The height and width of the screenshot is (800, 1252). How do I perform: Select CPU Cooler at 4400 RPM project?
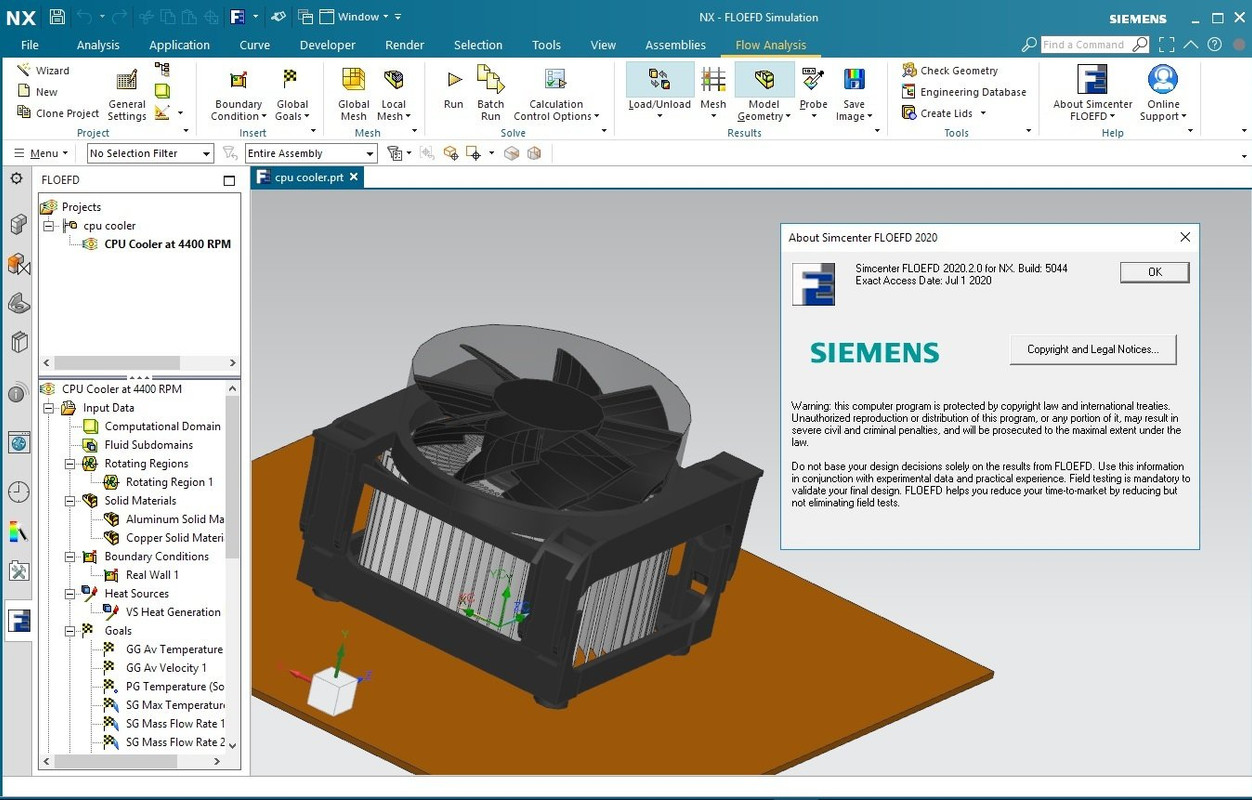(156, 244)
